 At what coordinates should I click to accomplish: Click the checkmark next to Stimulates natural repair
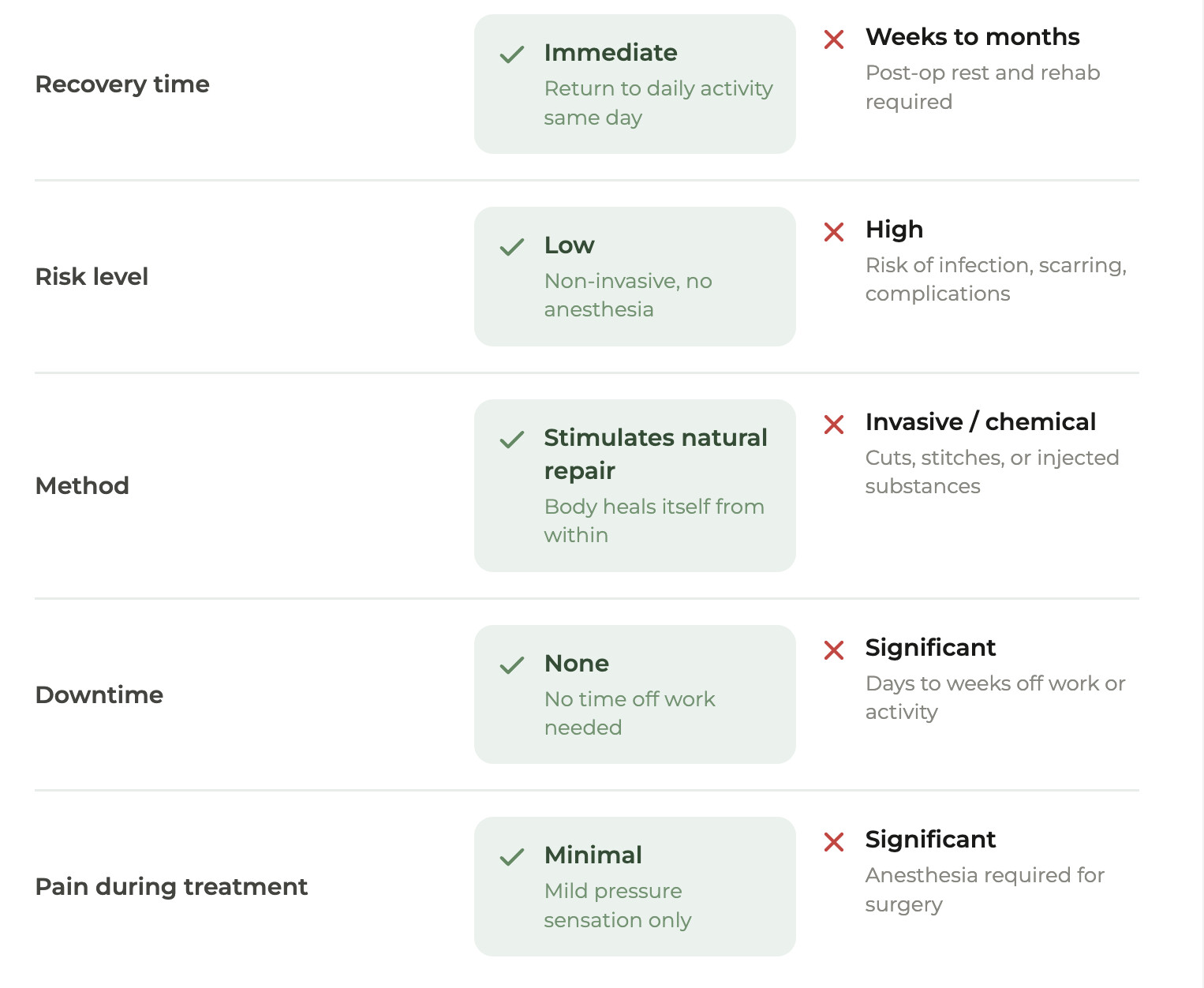click(512, 440)
